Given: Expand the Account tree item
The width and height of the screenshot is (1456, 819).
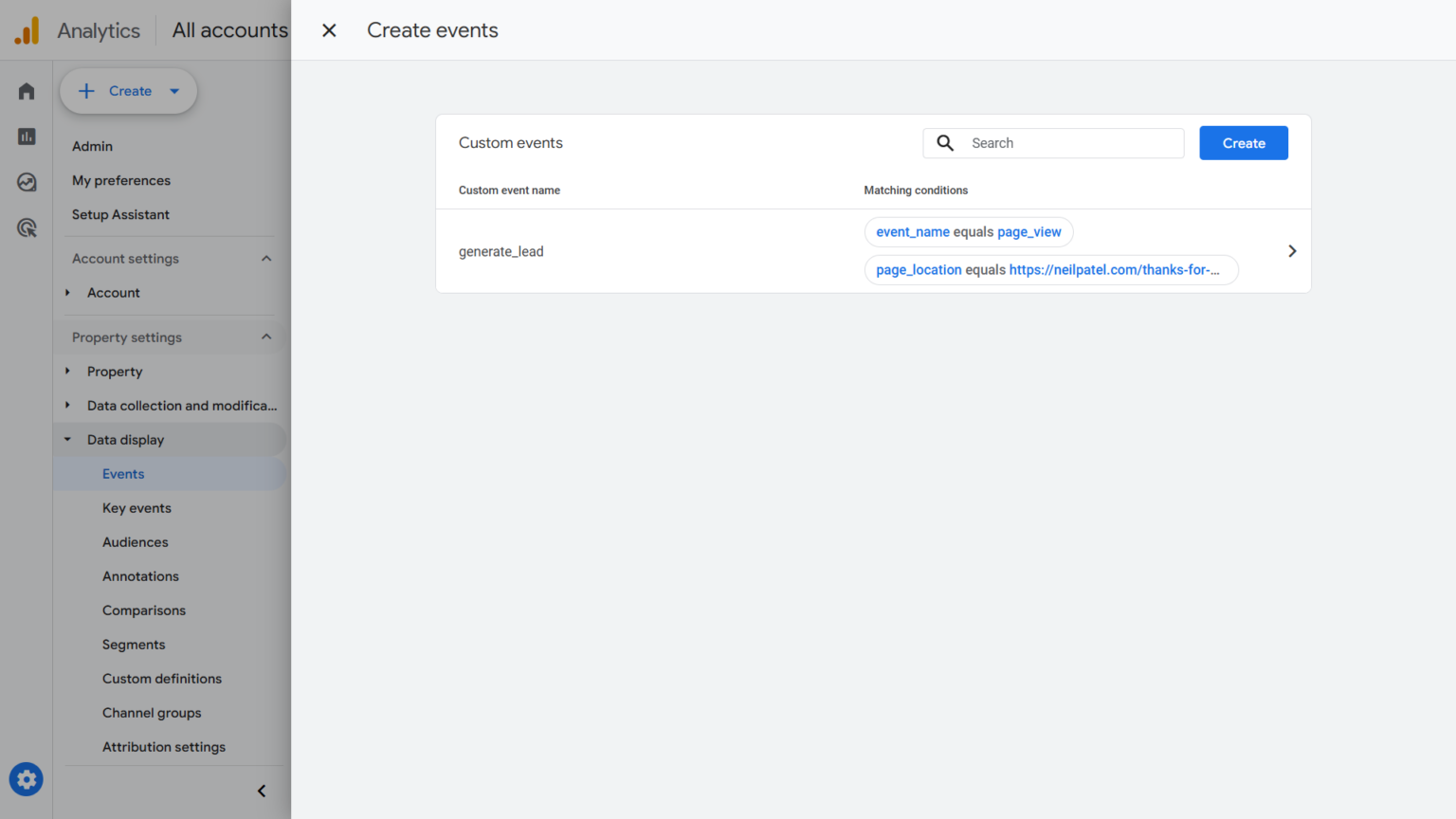Looking at the screenshot, I should click(67, 292).
